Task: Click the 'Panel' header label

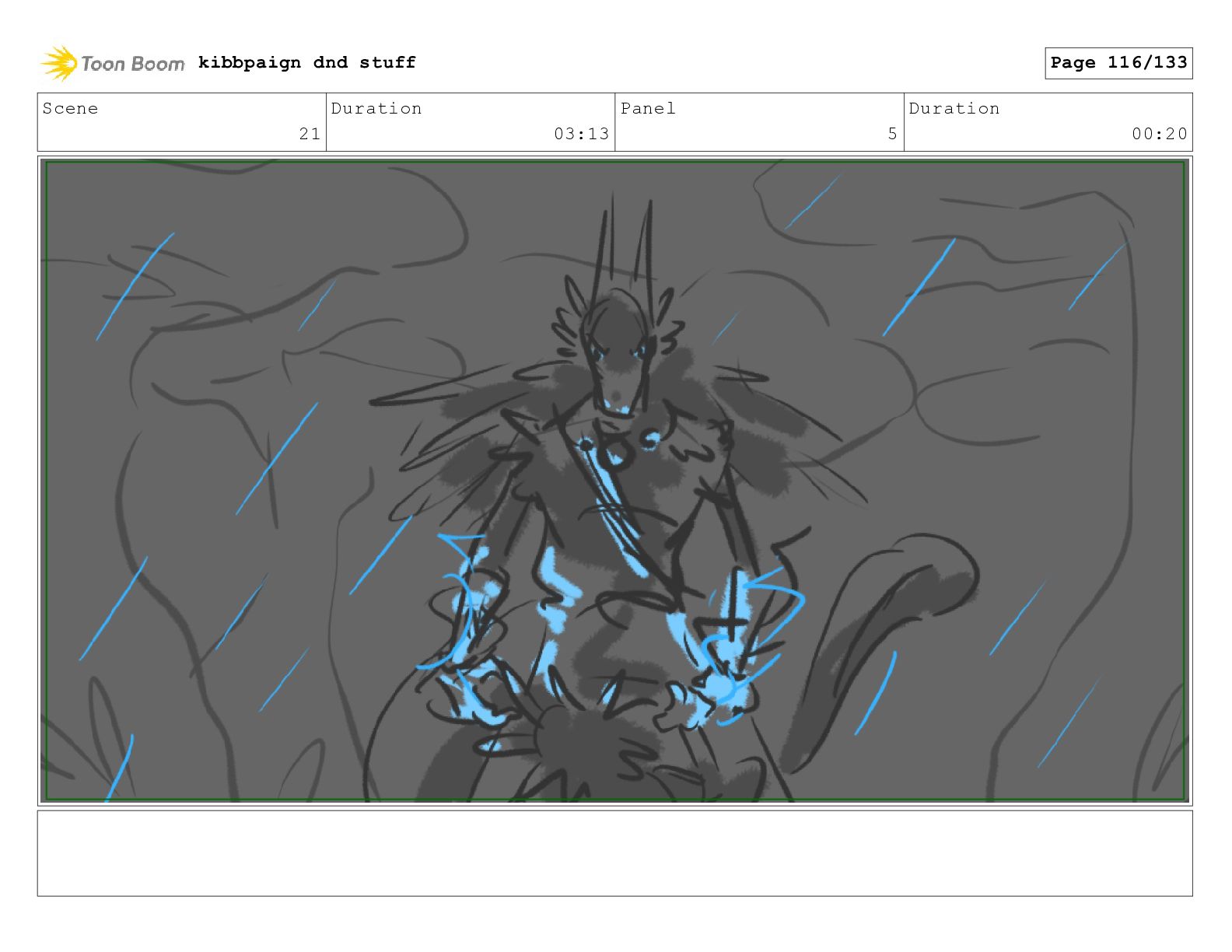Action: tap(648, 108)
